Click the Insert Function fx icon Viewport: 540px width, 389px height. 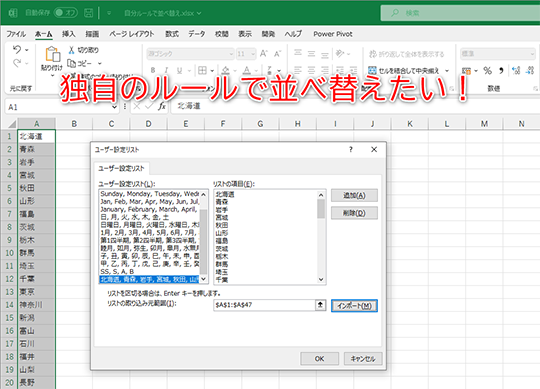click(162, 106)
